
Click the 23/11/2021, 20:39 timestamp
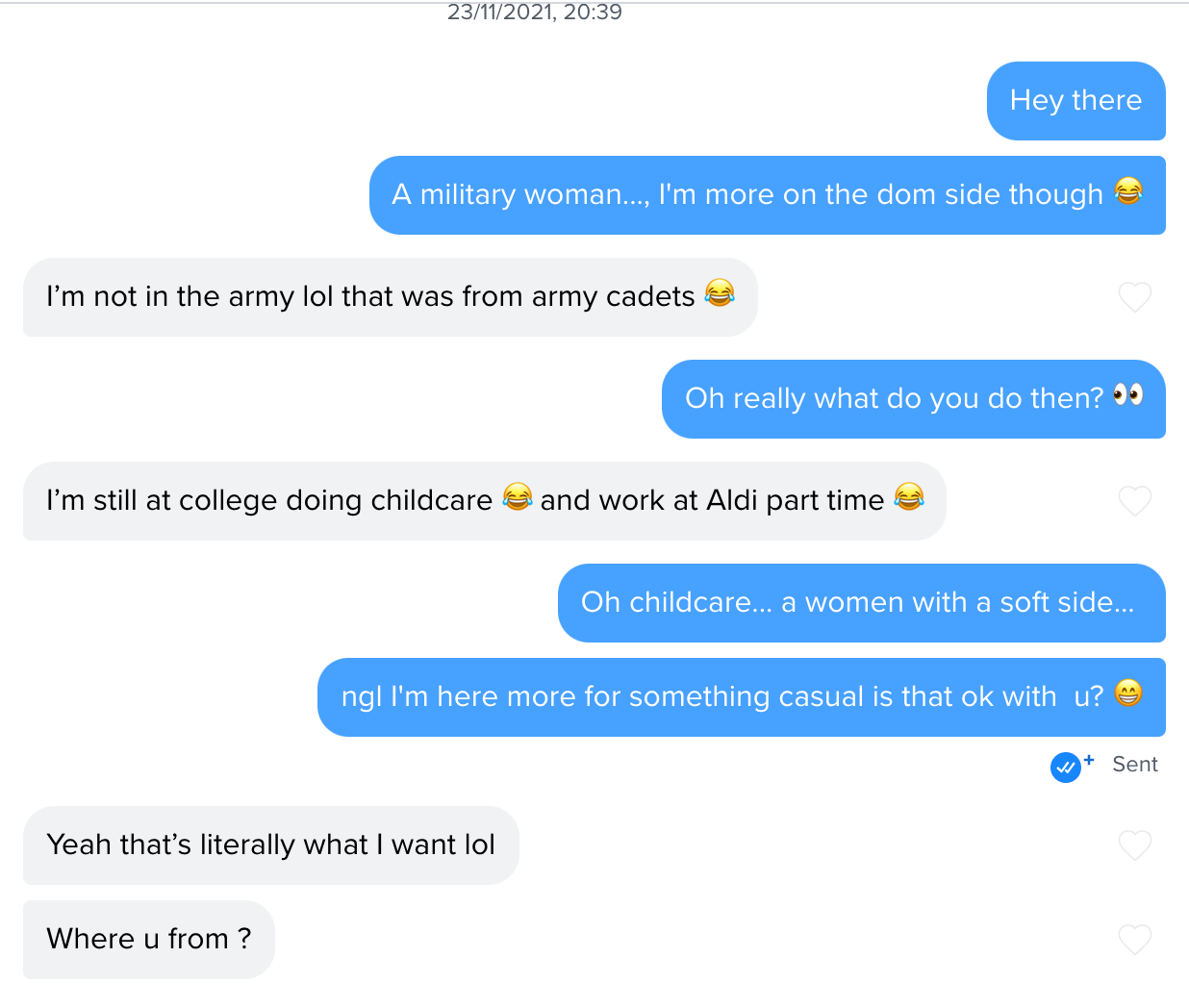(x=535, y=13)
